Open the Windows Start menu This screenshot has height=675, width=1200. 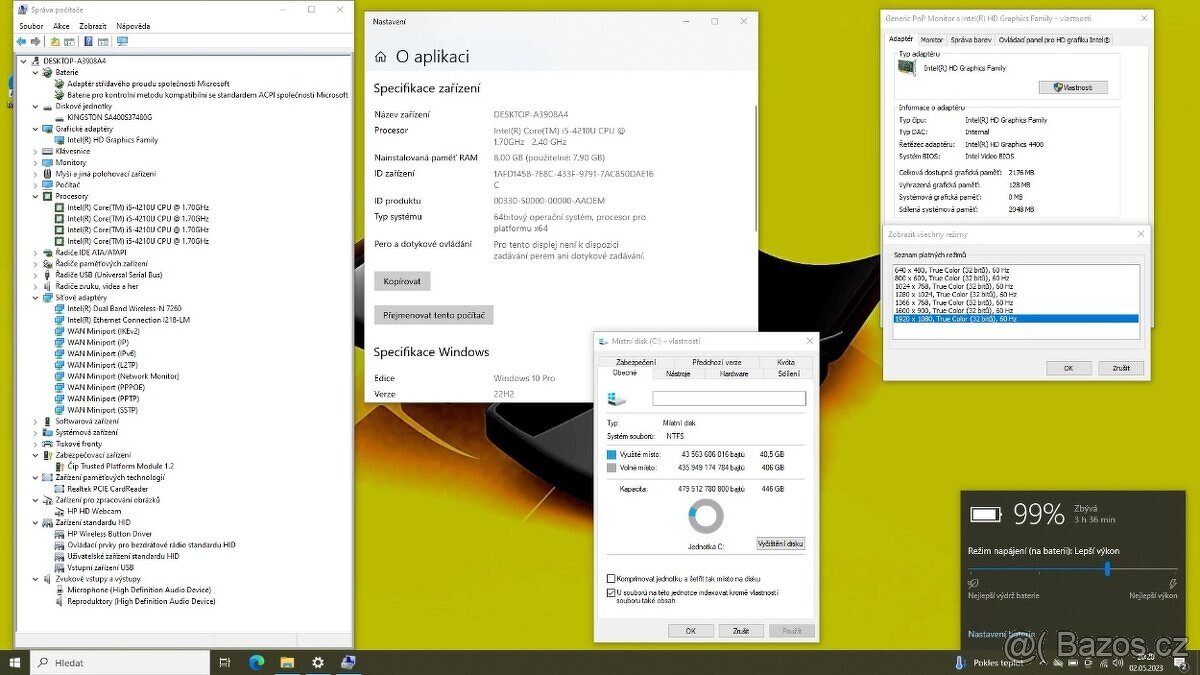pyautogui.click(x=15, y=662)
